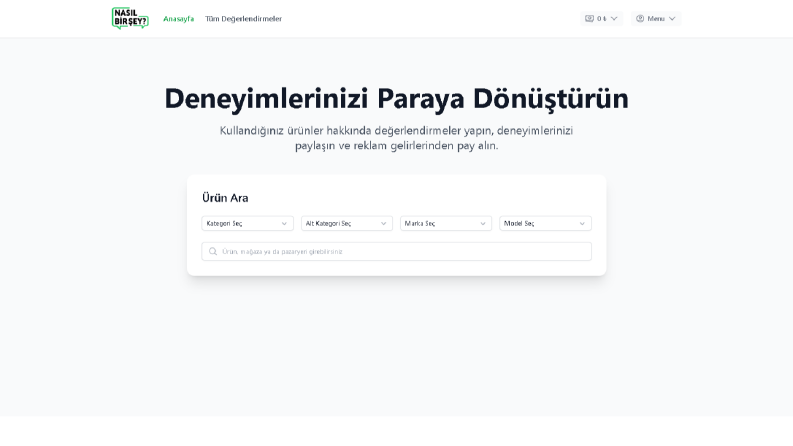Open the Menu dropdown
This screenshot has height=446, width=793.
(656, 19)
